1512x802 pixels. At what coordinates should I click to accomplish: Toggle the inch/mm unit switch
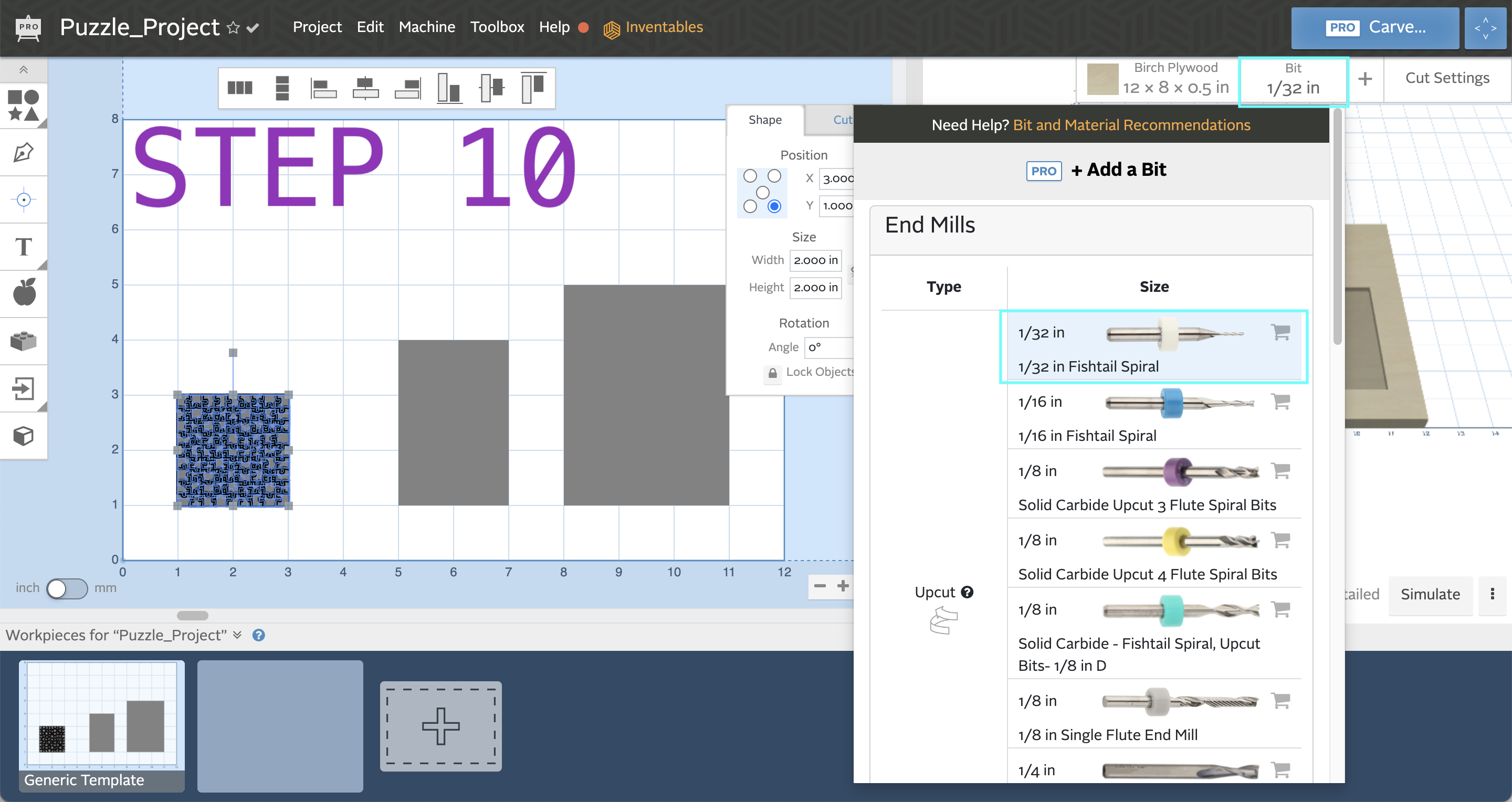tap(67, 588)
